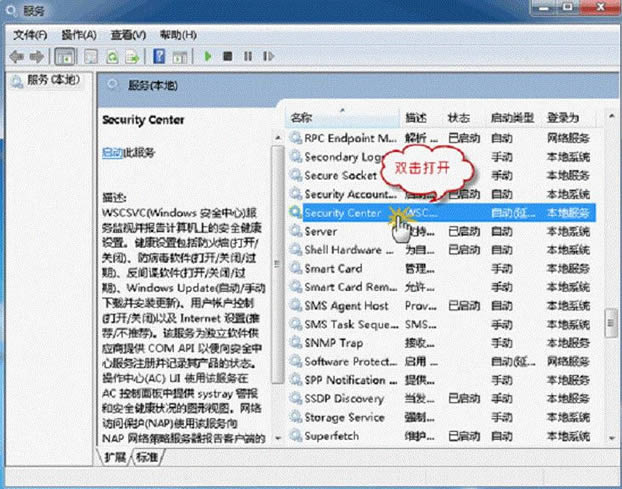Click the Properties toolbar icon
The width and height of the screenshot is (622, 489).
point(91,57)
